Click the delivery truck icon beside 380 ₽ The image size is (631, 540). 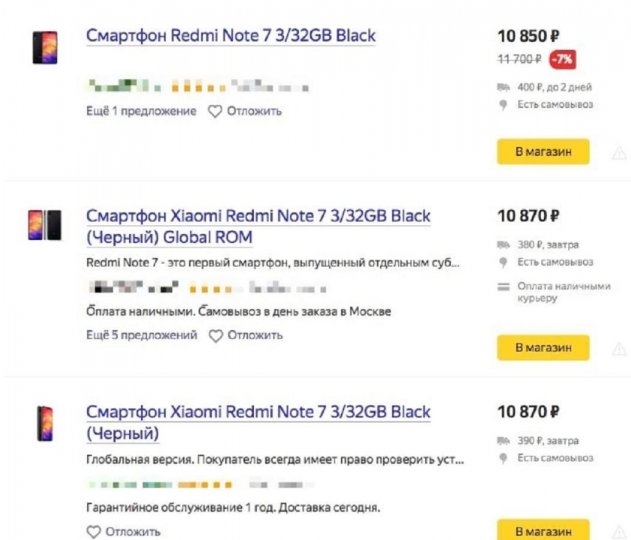click(x=503, y=244)
